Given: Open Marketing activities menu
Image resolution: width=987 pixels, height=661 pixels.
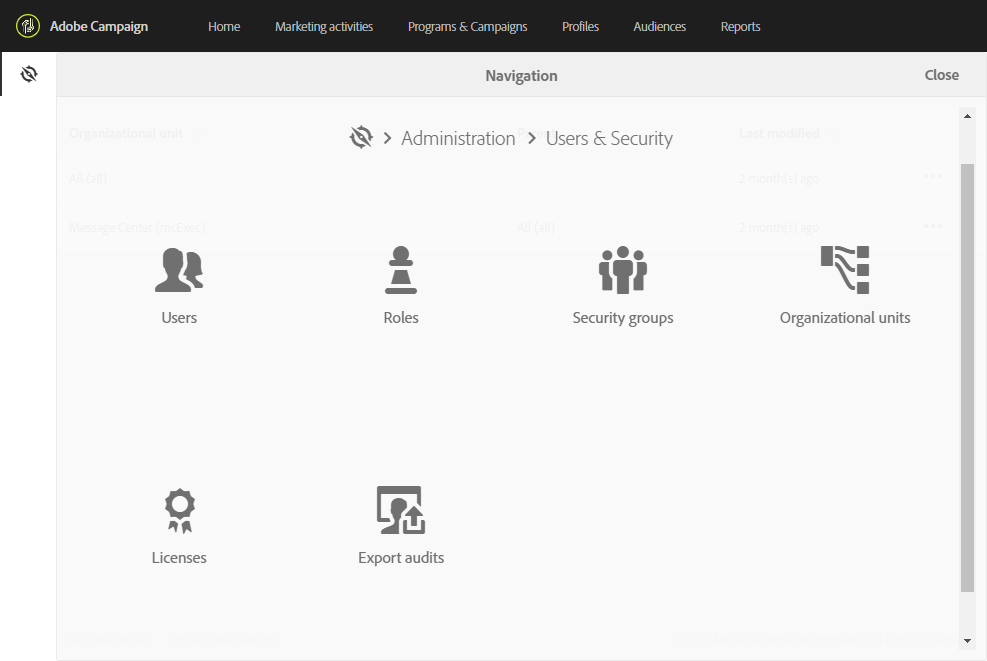Looking at the screenshot, I should [324, 26].
